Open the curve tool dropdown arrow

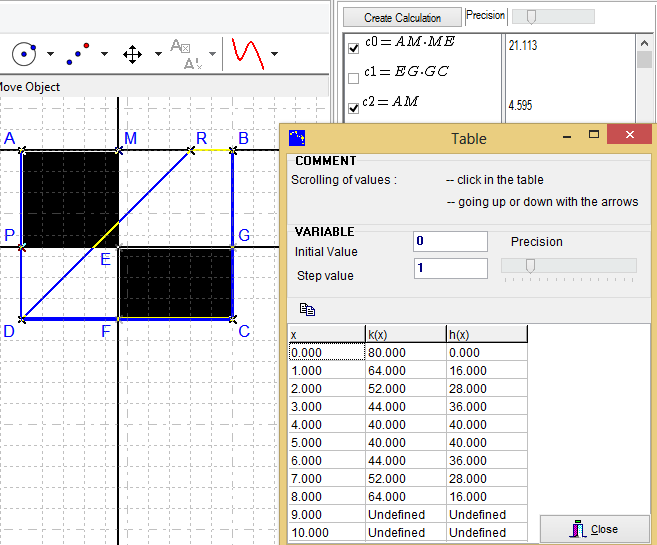tap(274, 54)
